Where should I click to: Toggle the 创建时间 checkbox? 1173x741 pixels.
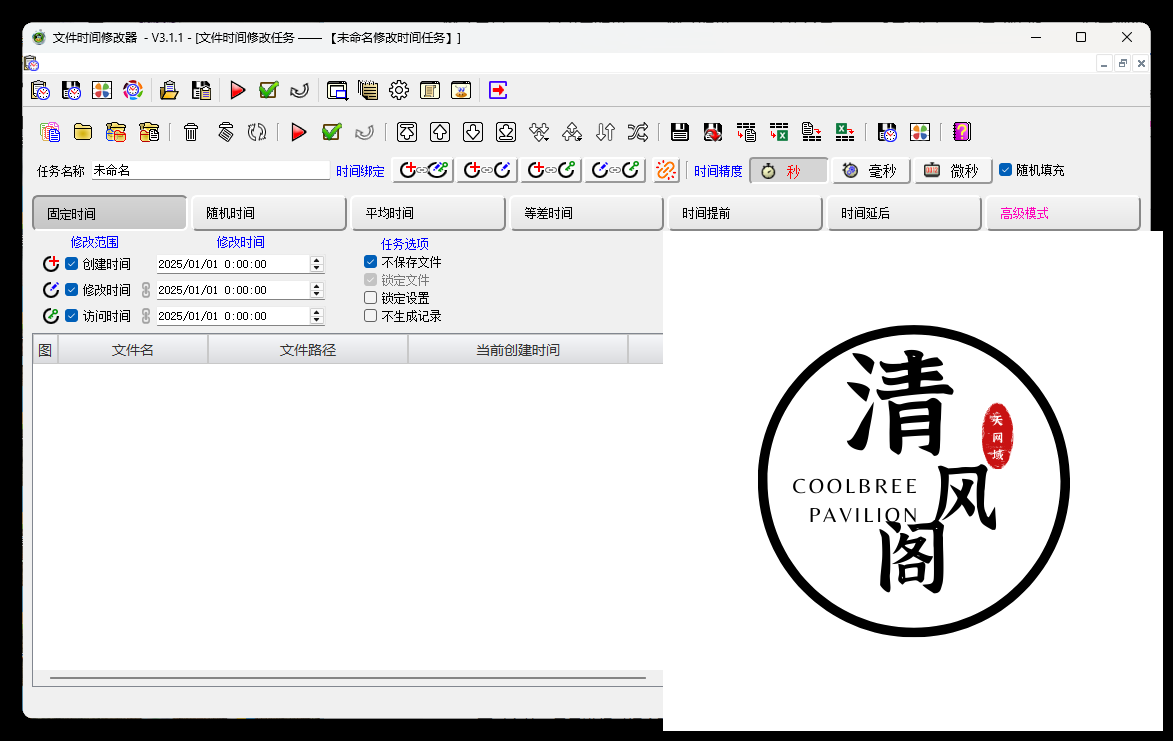click(x=72, y=264)
